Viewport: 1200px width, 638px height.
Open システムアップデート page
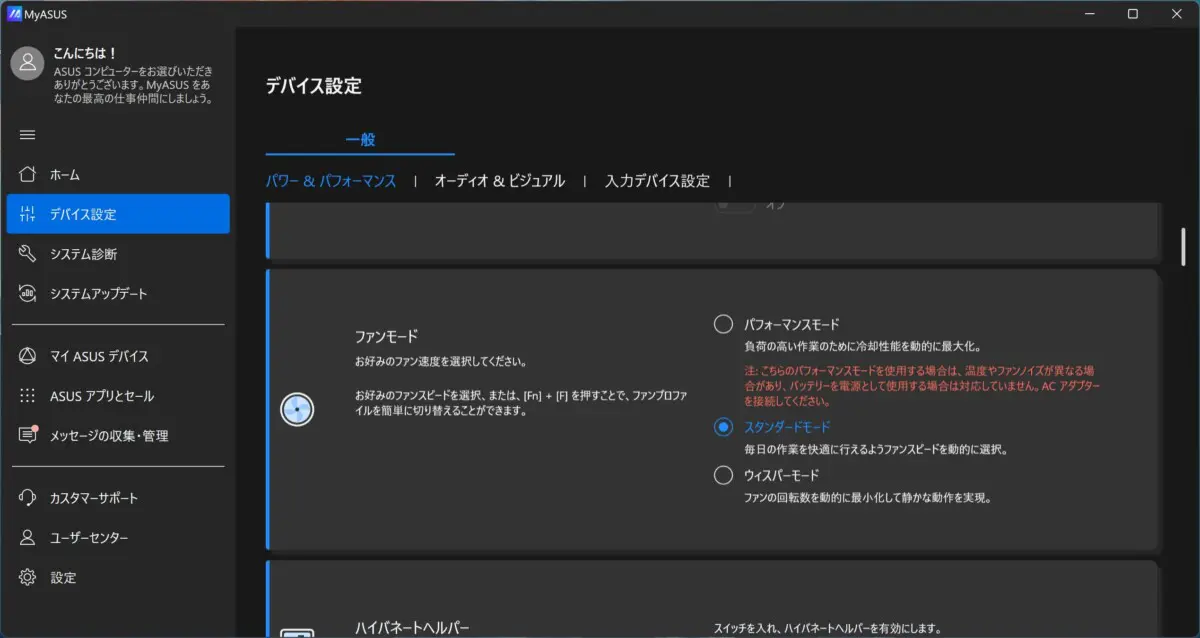coord(118,293)
